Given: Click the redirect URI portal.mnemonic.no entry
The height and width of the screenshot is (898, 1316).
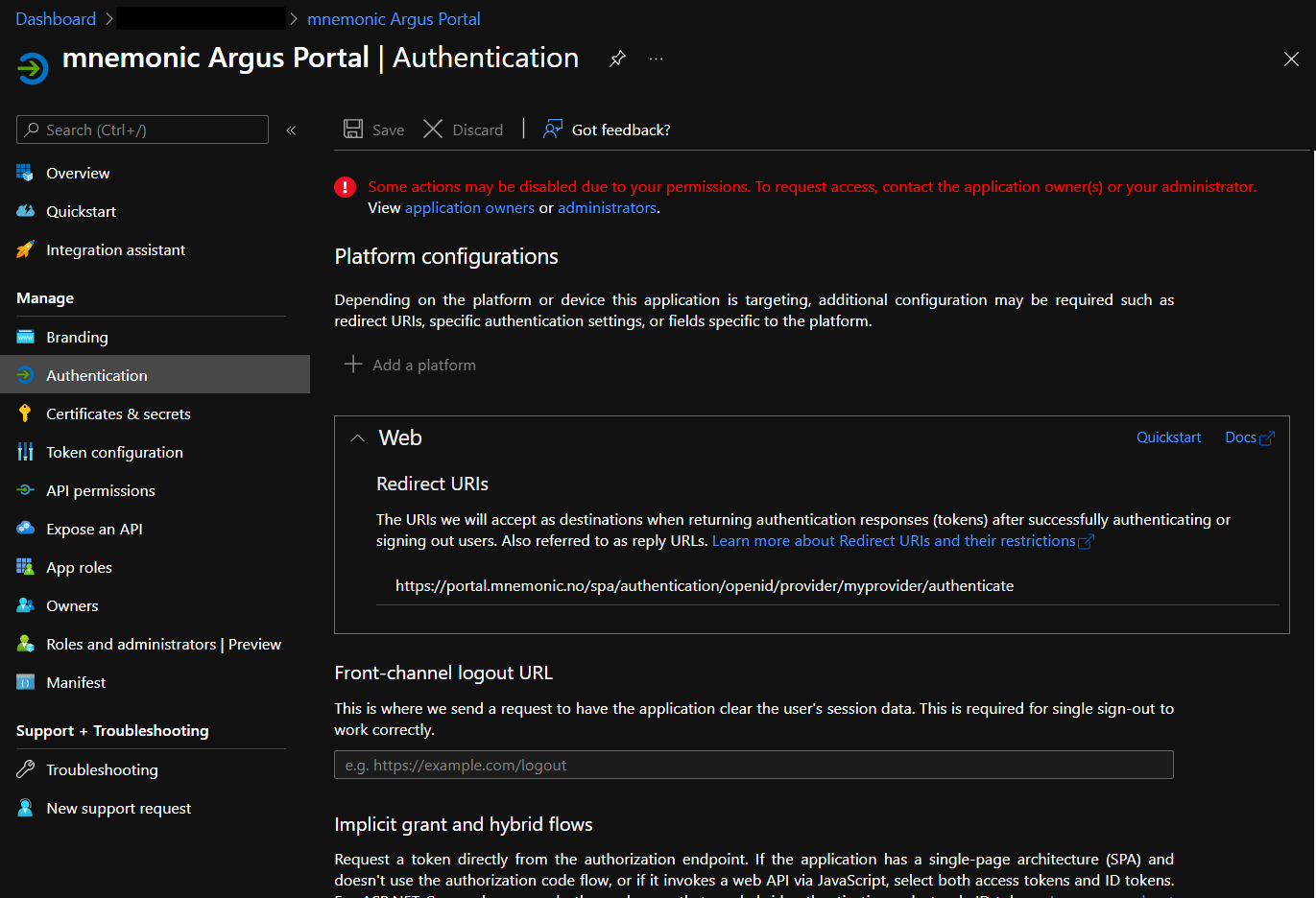Looking at the screenshot, I should tap(705, 586).
